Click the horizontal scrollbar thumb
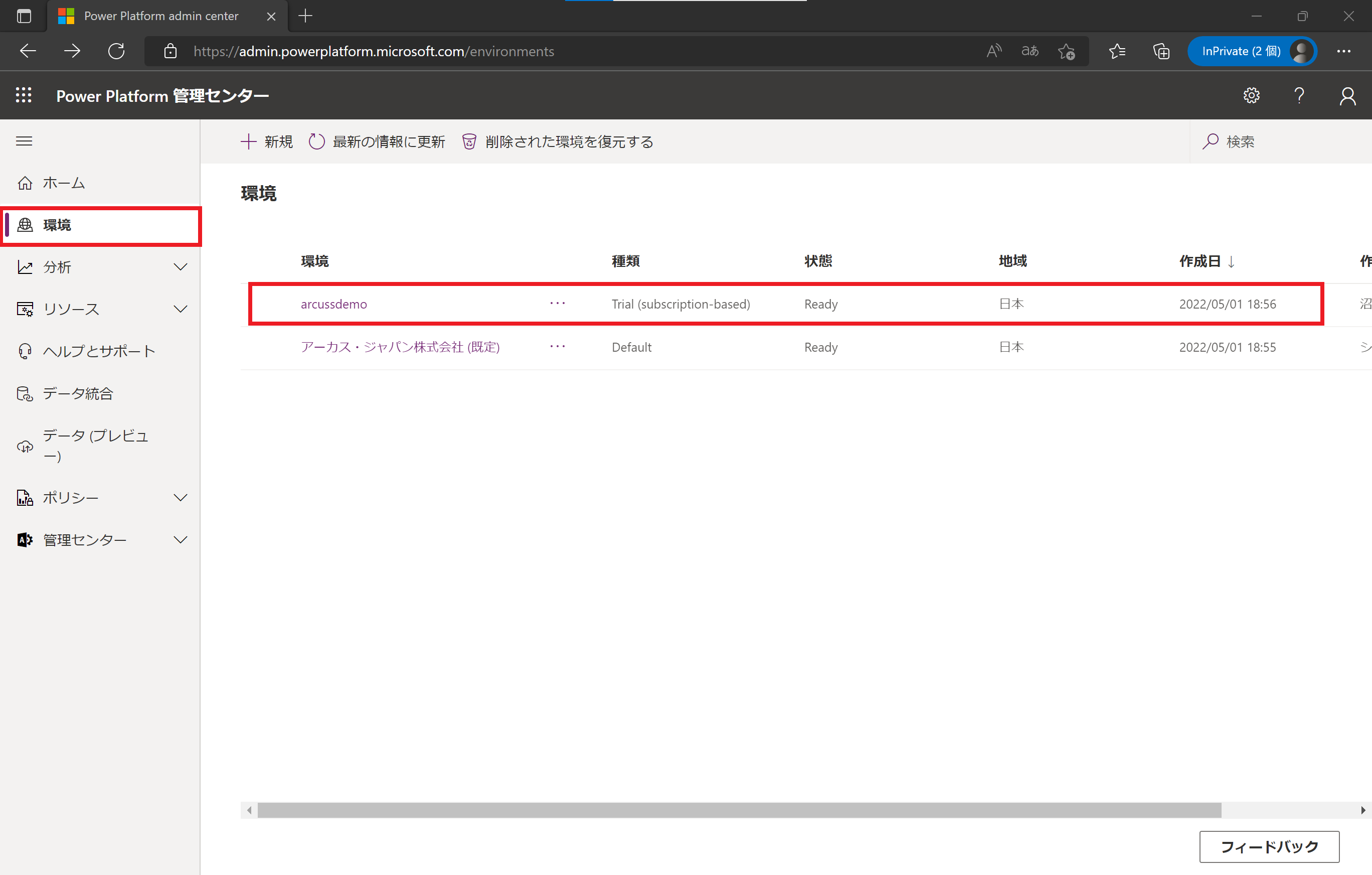 [x=739, y=810]
